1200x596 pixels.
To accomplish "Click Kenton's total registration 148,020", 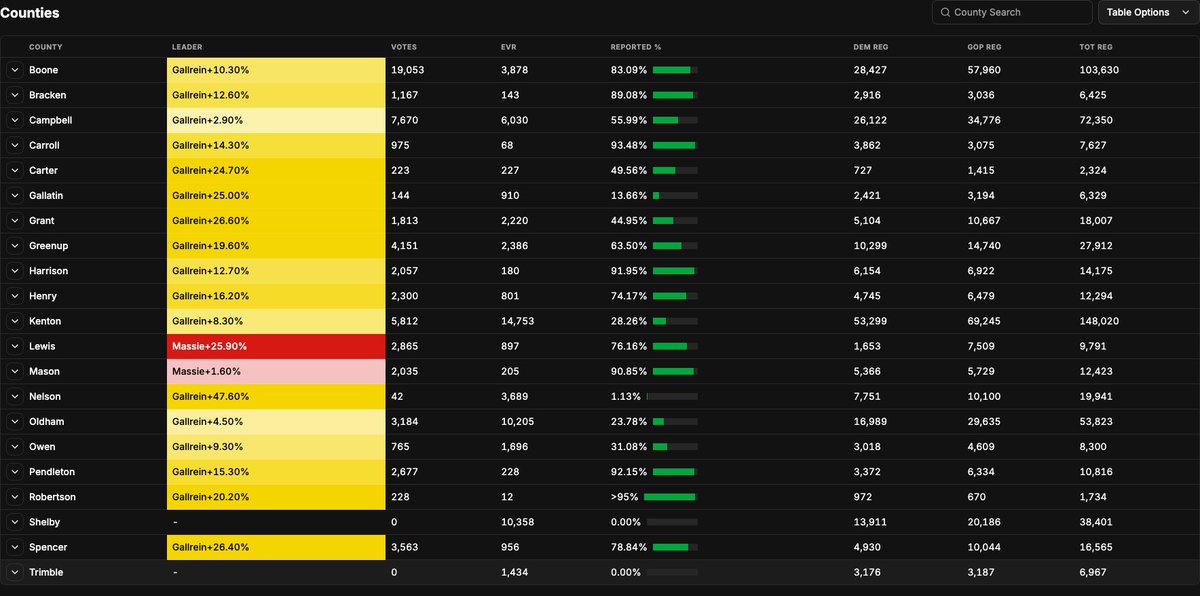I will coord(1099,321).
